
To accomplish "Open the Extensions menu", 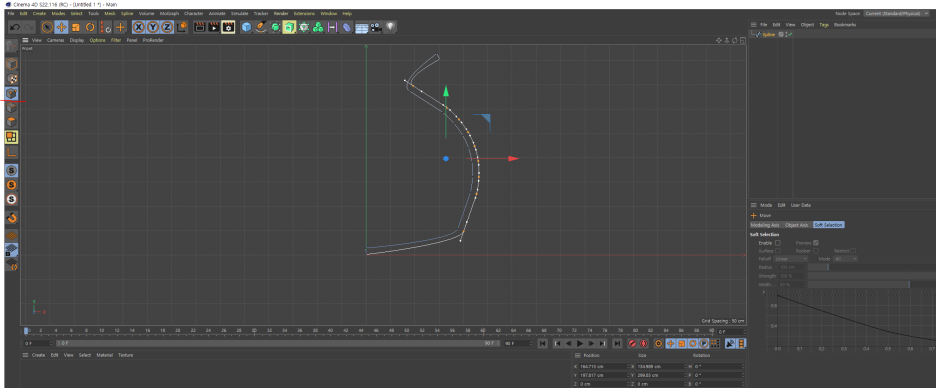I will [304, 13].
